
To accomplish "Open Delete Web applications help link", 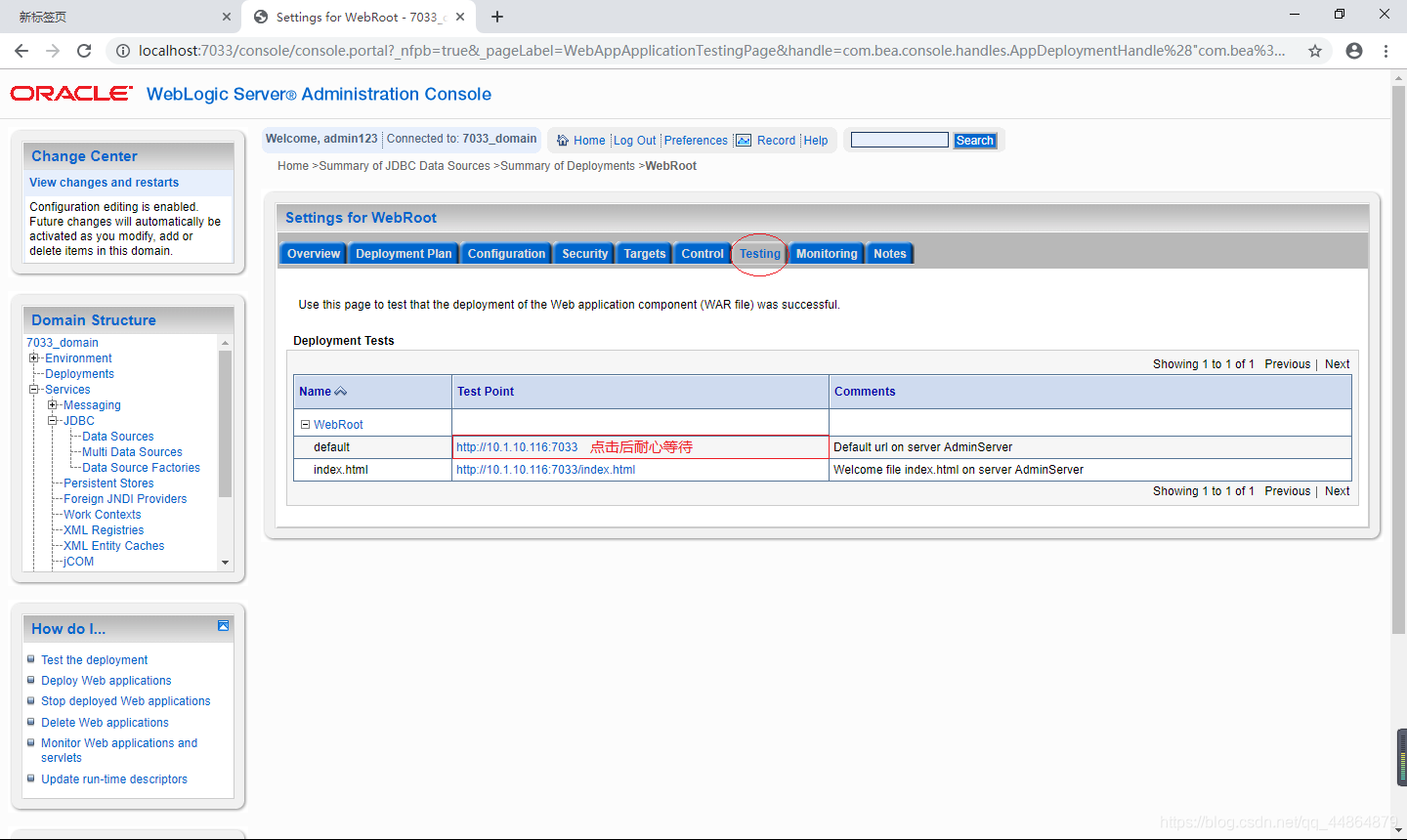I will 105,723.
